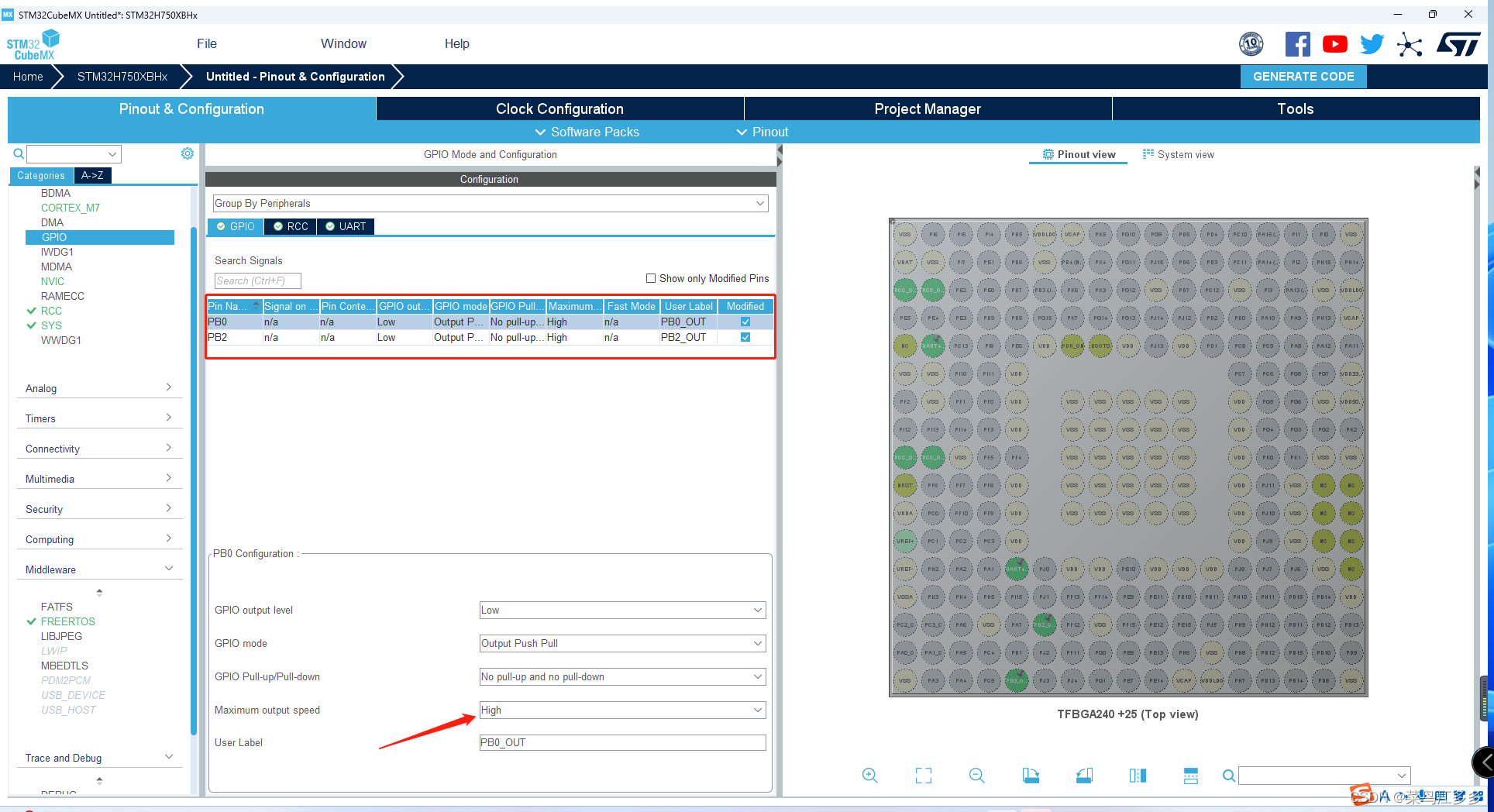Click the search icon in left panel
This screenshot has width=1494, height=812.
(18, 153)
